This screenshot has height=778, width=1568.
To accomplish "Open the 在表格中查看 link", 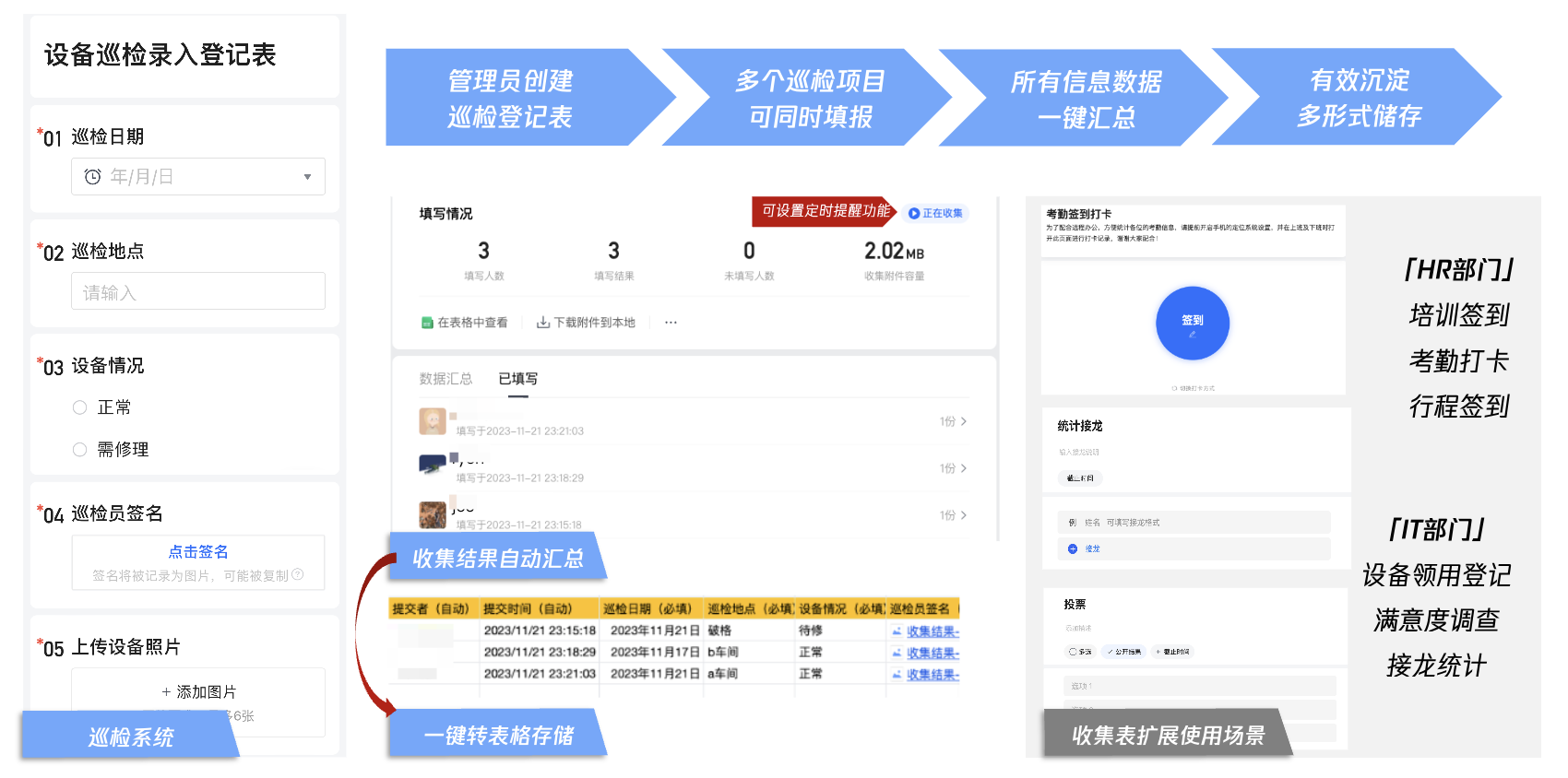I will click(x=472, y=323).
